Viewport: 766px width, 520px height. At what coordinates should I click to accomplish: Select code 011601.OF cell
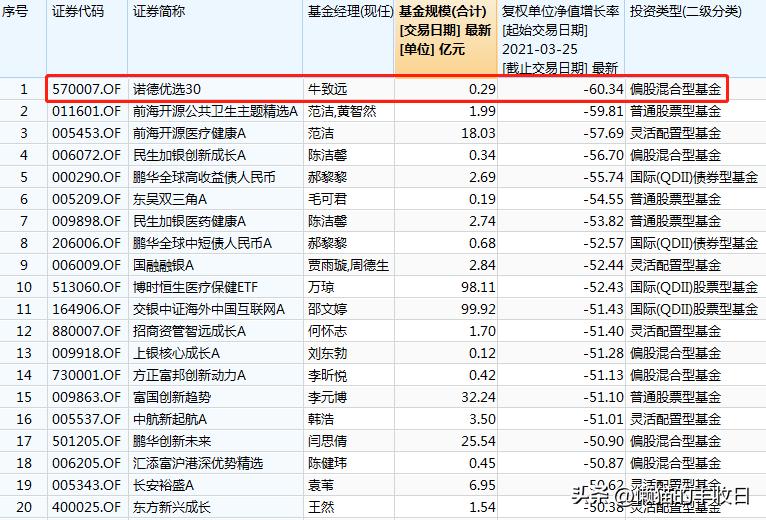click(86, 111)
